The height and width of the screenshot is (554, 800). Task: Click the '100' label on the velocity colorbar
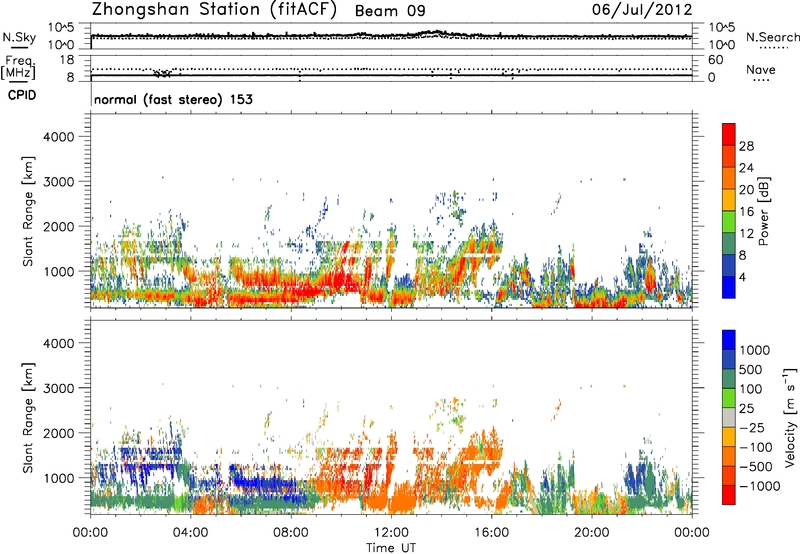(x=750, y=389)
